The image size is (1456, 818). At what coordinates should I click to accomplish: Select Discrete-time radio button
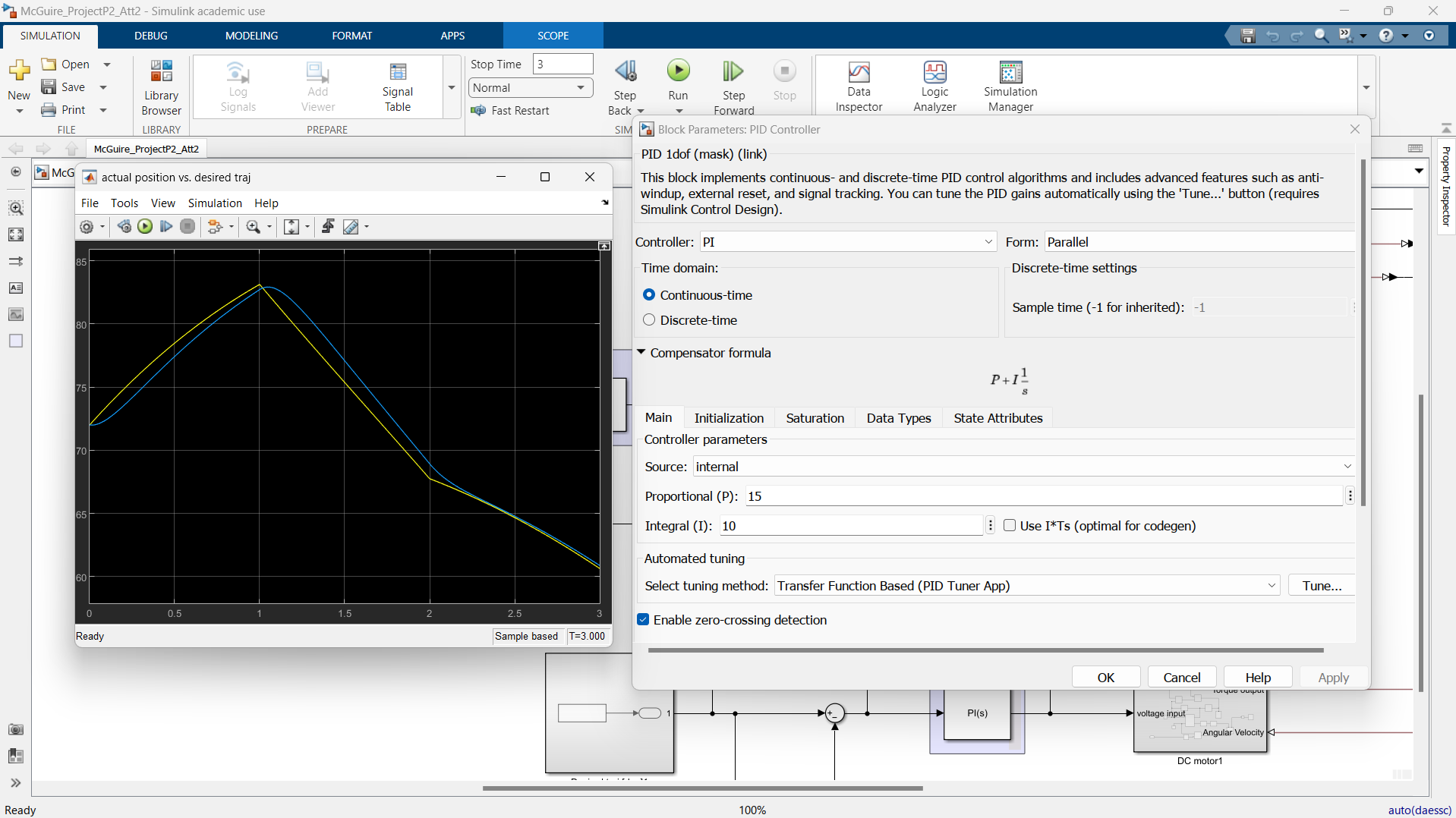(649, 319)
